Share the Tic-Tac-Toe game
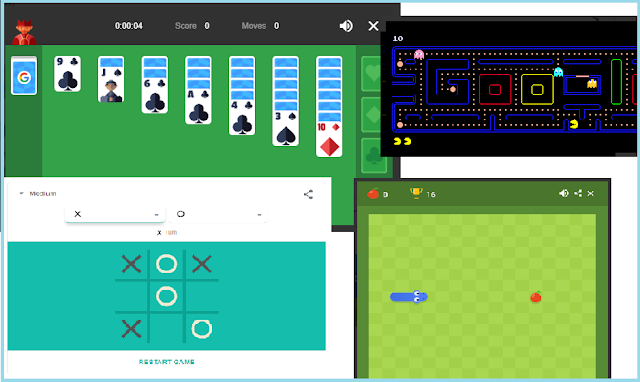The height and width of the screenshot is (382, 640). tap(309, 194)
